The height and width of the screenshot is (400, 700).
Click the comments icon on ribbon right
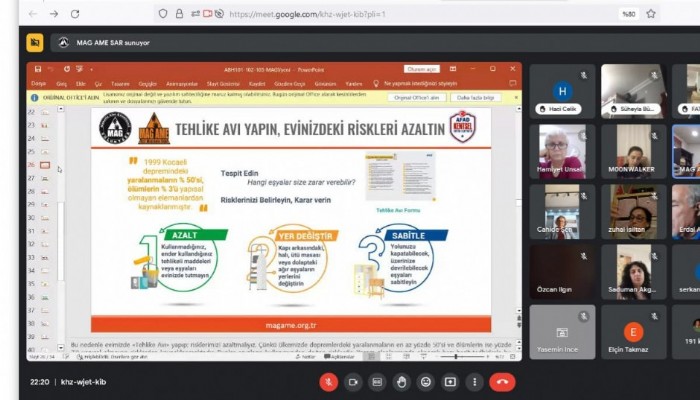pyautogui.click(x=512, y=83)
